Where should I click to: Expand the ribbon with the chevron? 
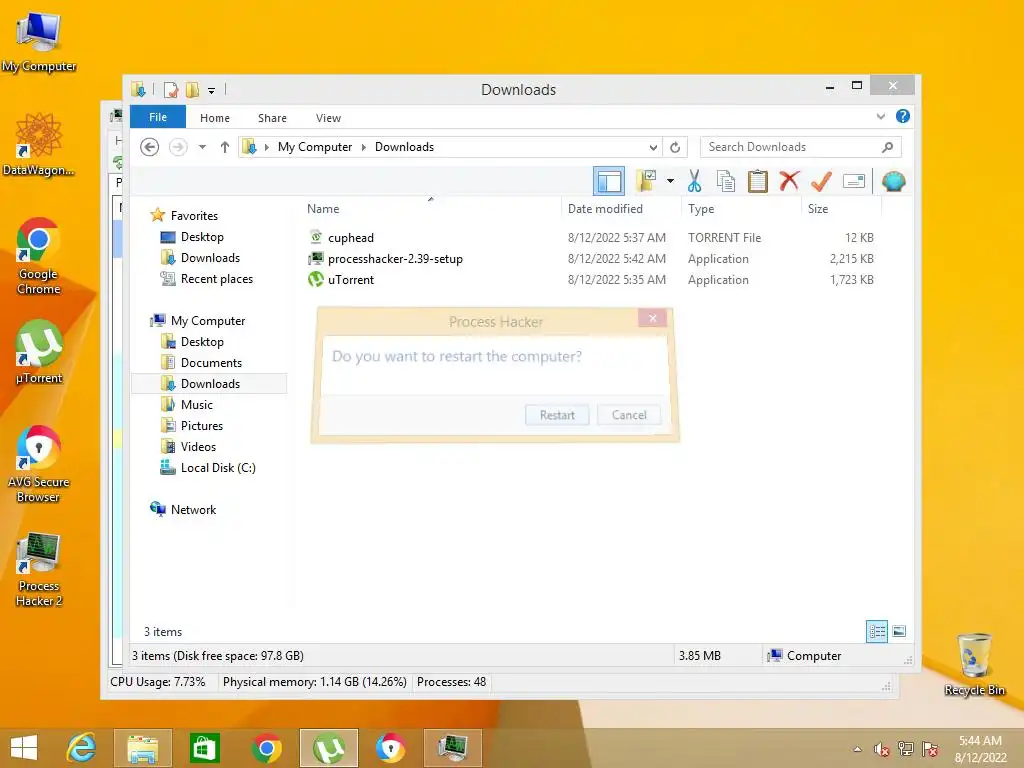(880, 116)
